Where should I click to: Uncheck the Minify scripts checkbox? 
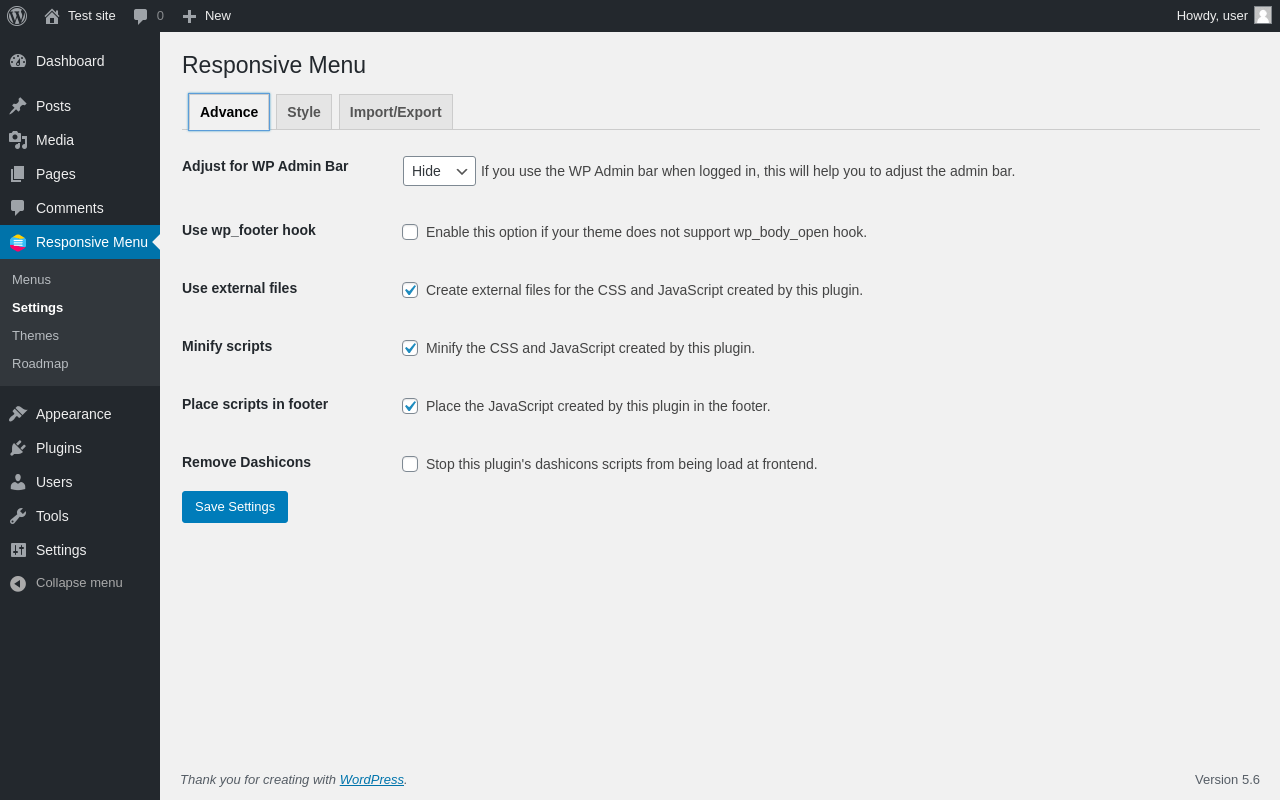pos(410,348)
